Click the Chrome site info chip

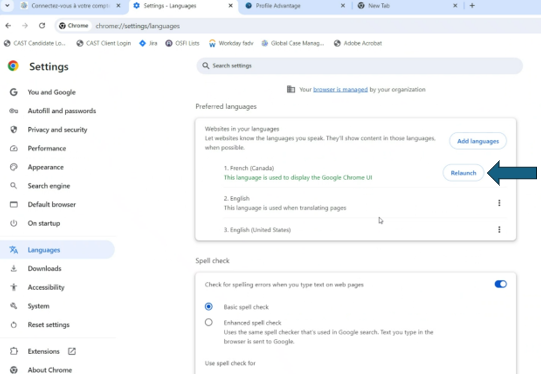click(73, 26)
